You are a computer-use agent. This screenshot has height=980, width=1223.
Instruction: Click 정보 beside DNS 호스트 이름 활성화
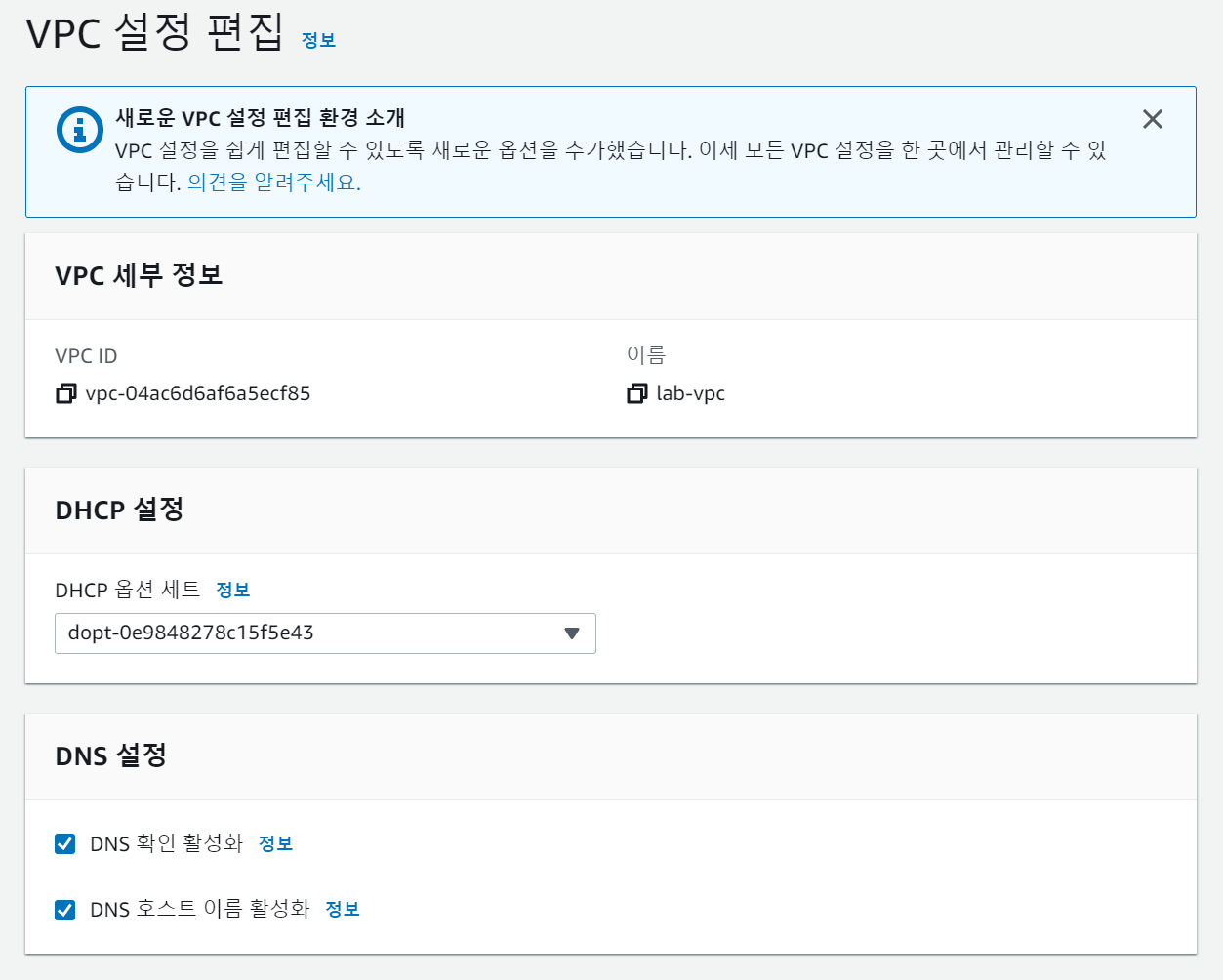click(x=343, y=910)
